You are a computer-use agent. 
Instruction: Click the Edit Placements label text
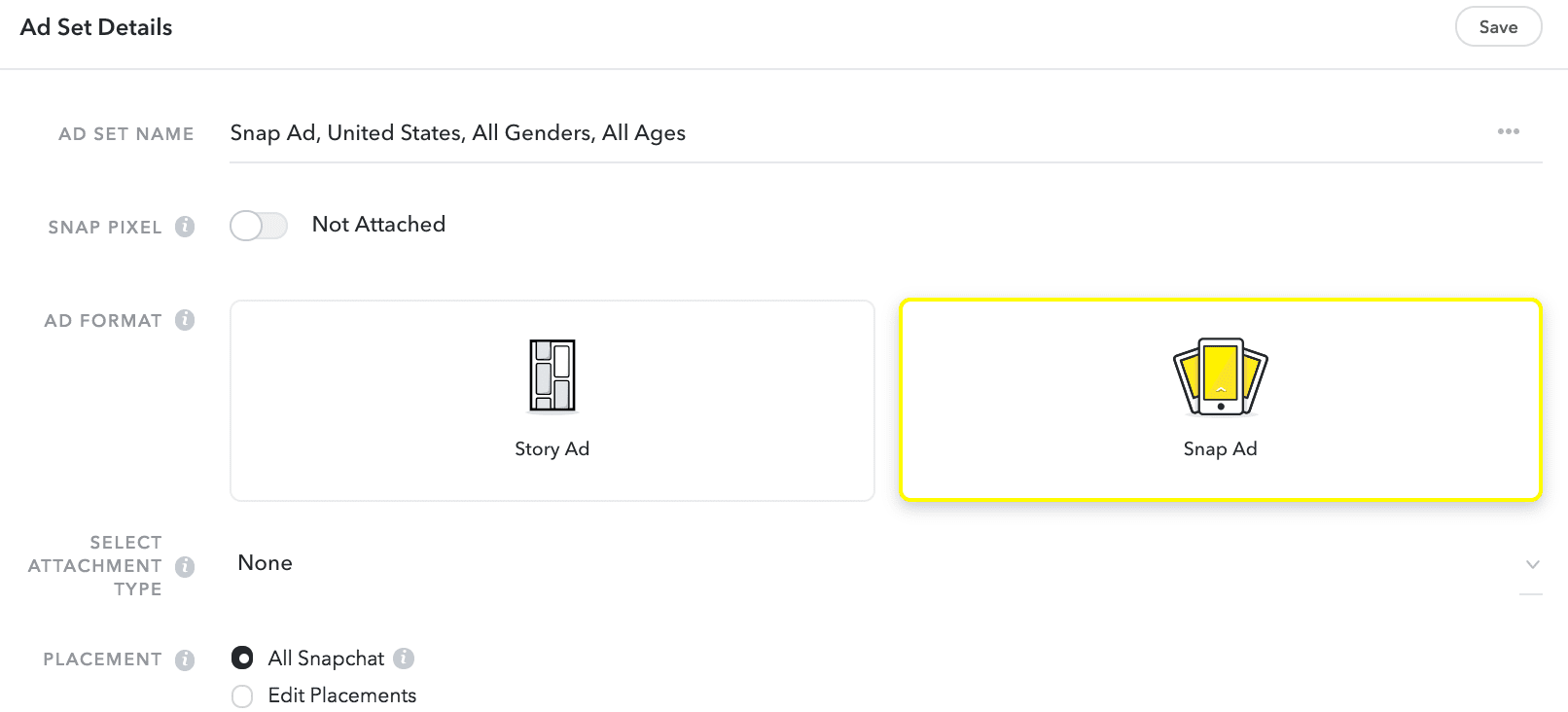[342, 695]
